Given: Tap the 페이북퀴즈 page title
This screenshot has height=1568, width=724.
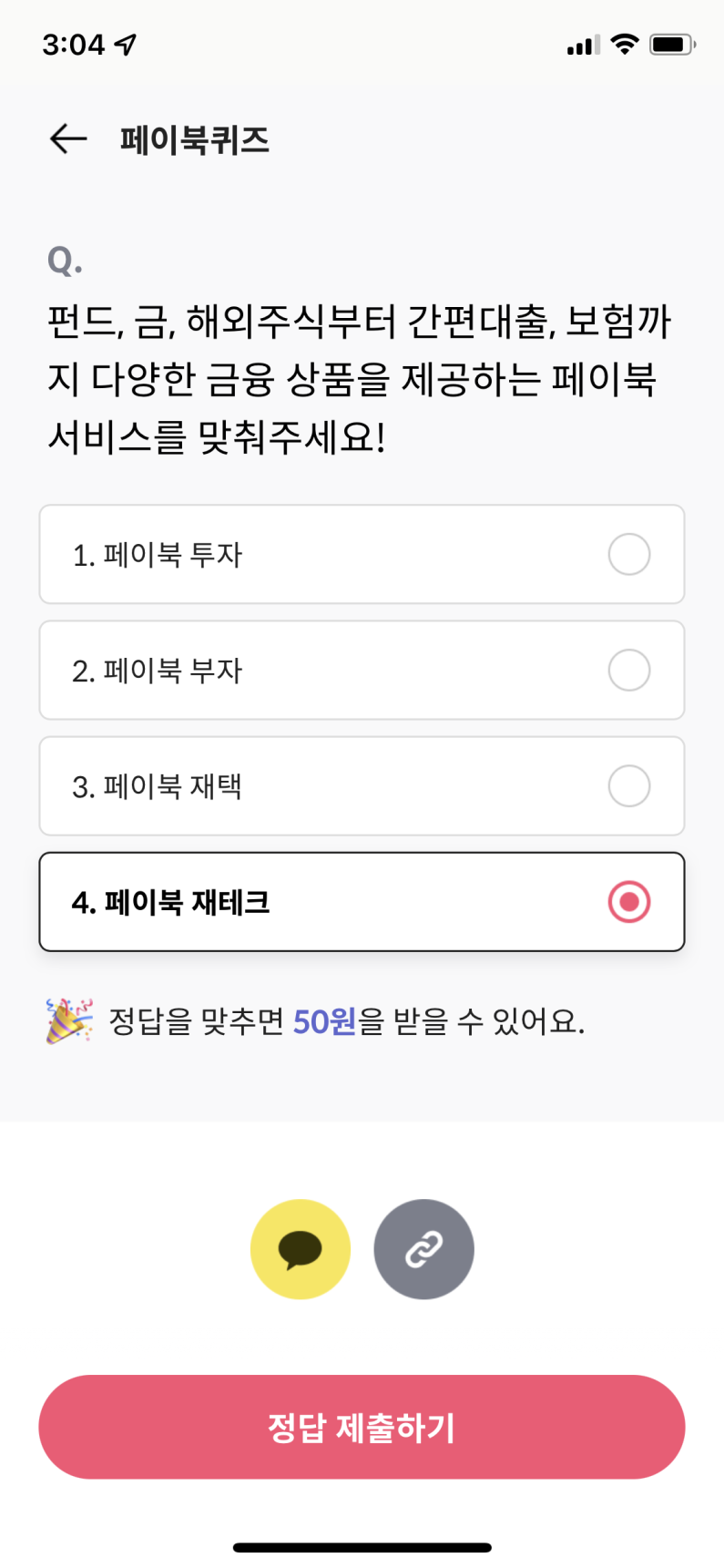Looking at the screenshot, I should pyautogui.click(x=195, y=140).
